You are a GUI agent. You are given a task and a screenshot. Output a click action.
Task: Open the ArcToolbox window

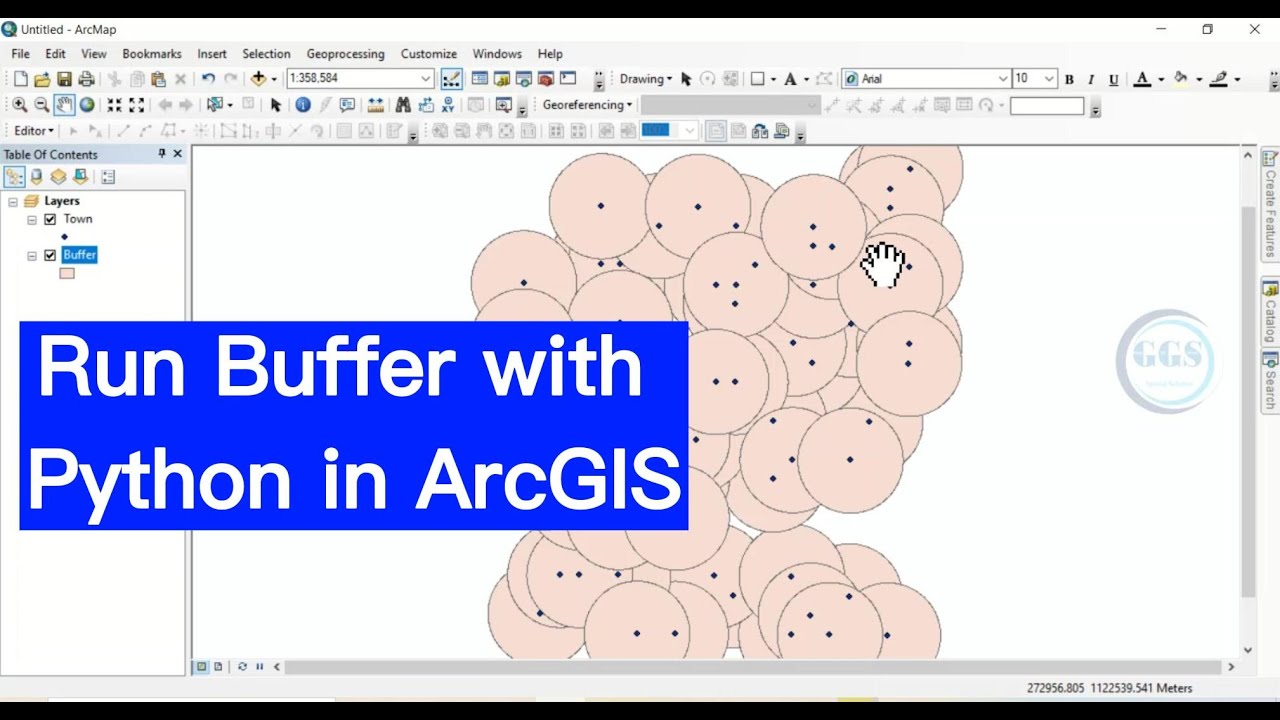pos(546,78)
